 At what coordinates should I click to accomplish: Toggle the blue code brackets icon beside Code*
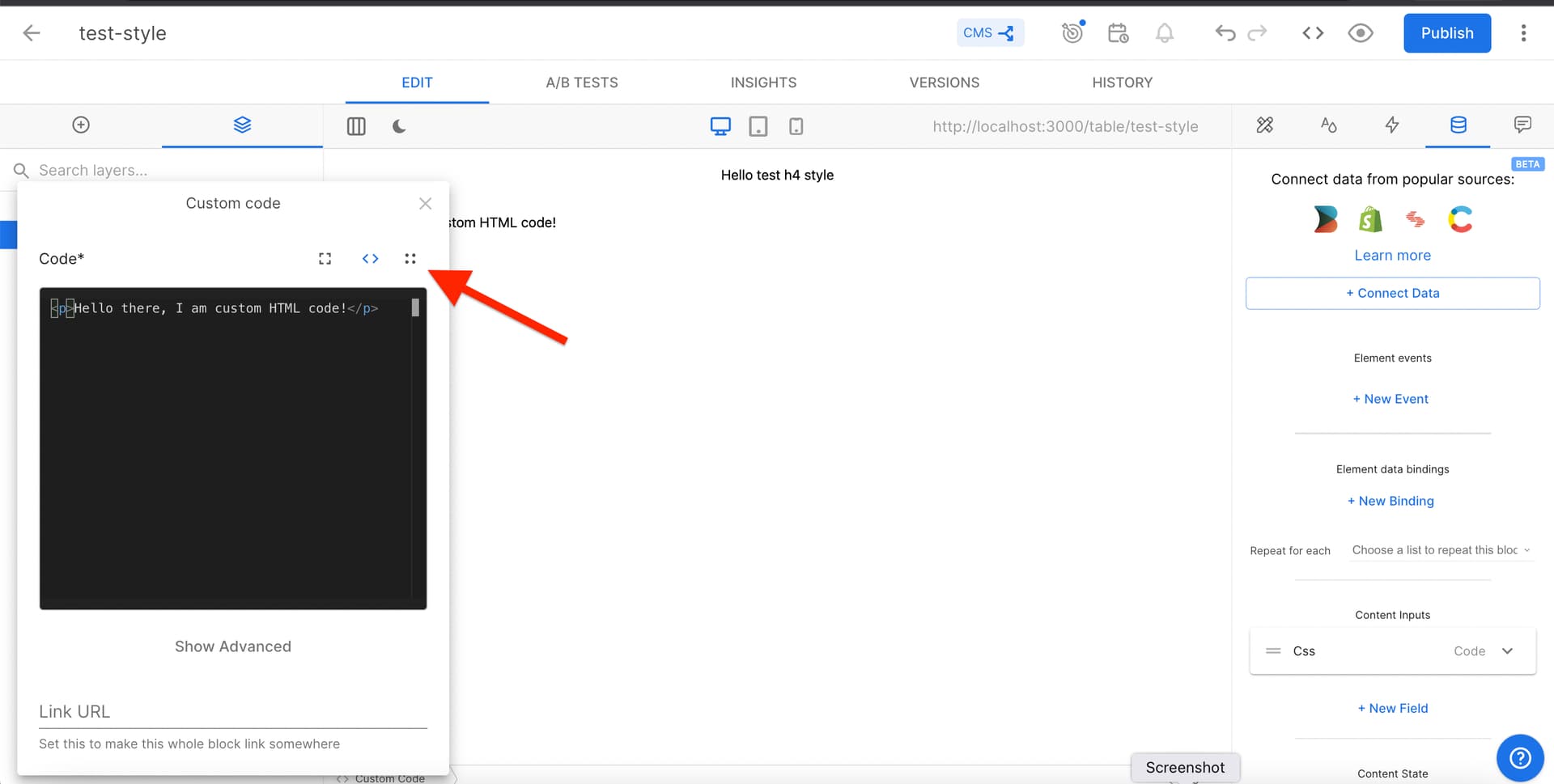tap(370, 259)
